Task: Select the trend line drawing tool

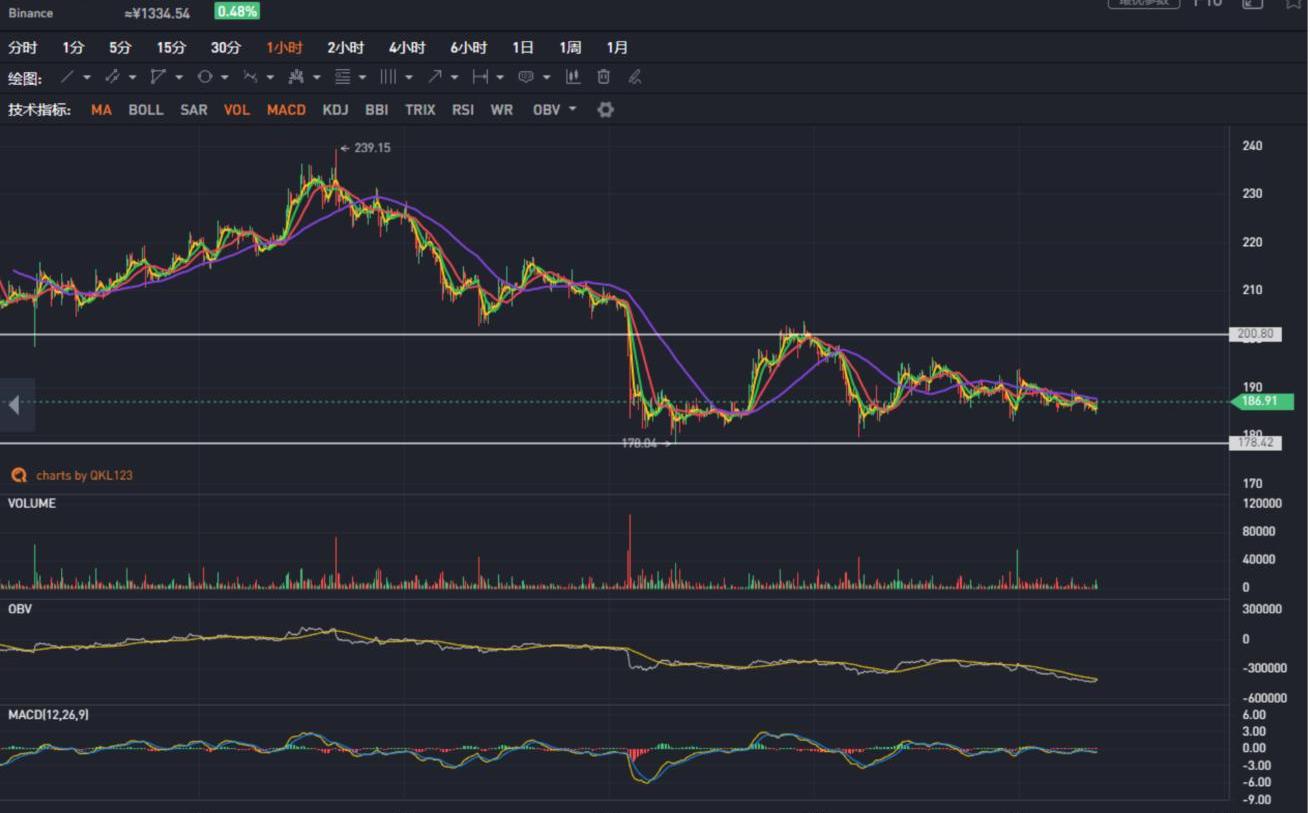Action: click(x=67, y=77)
